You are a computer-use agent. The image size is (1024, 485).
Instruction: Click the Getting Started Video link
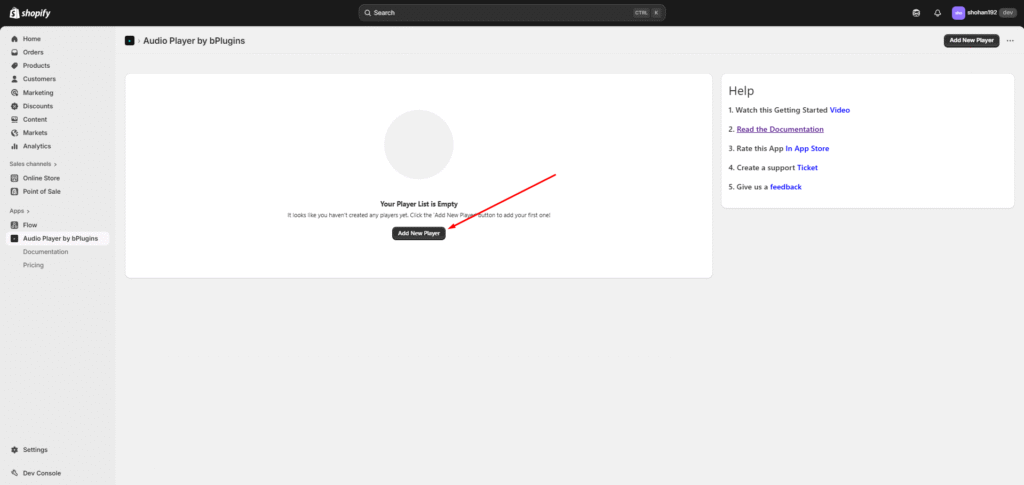(x=839, y=110)
